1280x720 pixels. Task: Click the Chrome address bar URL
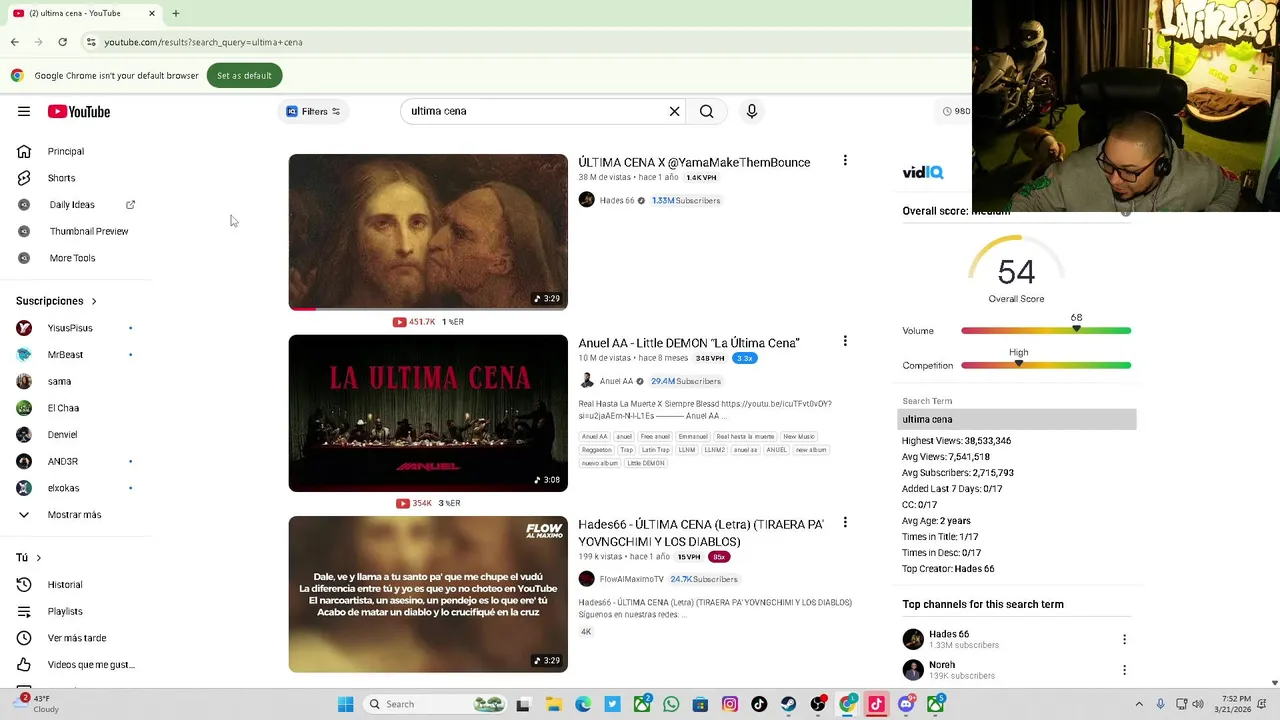tap(203, 42)
